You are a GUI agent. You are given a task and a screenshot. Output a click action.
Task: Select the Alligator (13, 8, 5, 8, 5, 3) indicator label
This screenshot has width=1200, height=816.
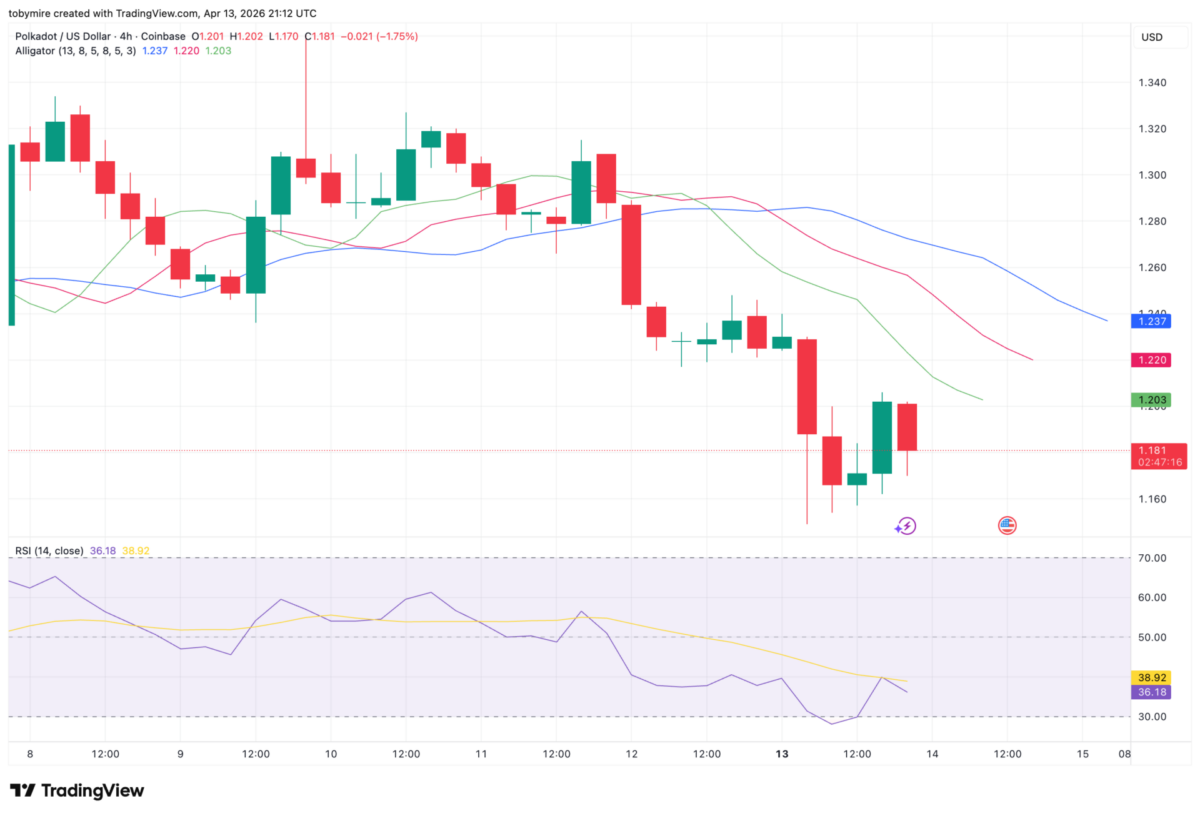[x=75, y=51]
